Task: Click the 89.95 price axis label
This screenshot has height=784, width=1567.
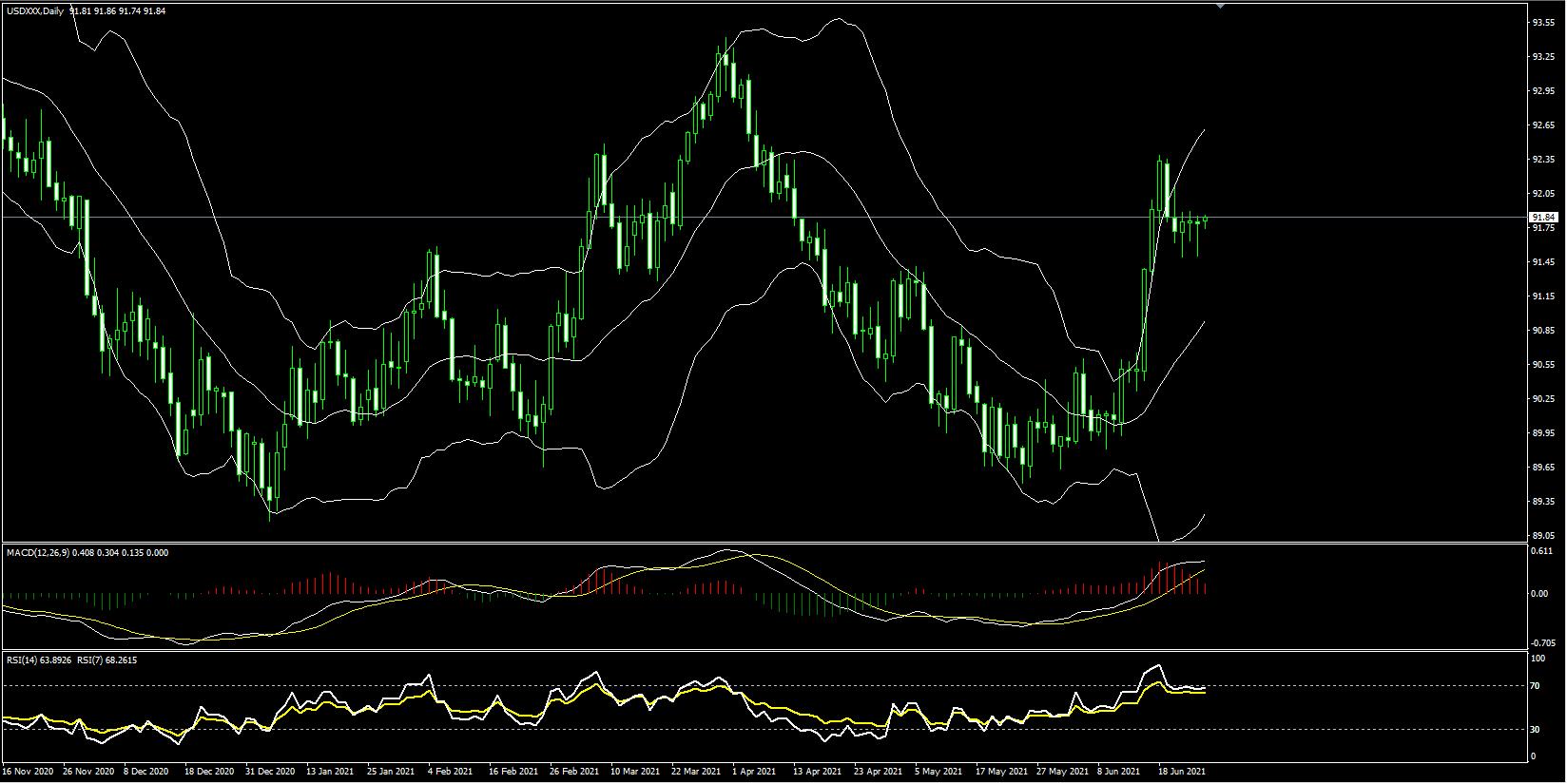Action: click(x=1542, y=433)
